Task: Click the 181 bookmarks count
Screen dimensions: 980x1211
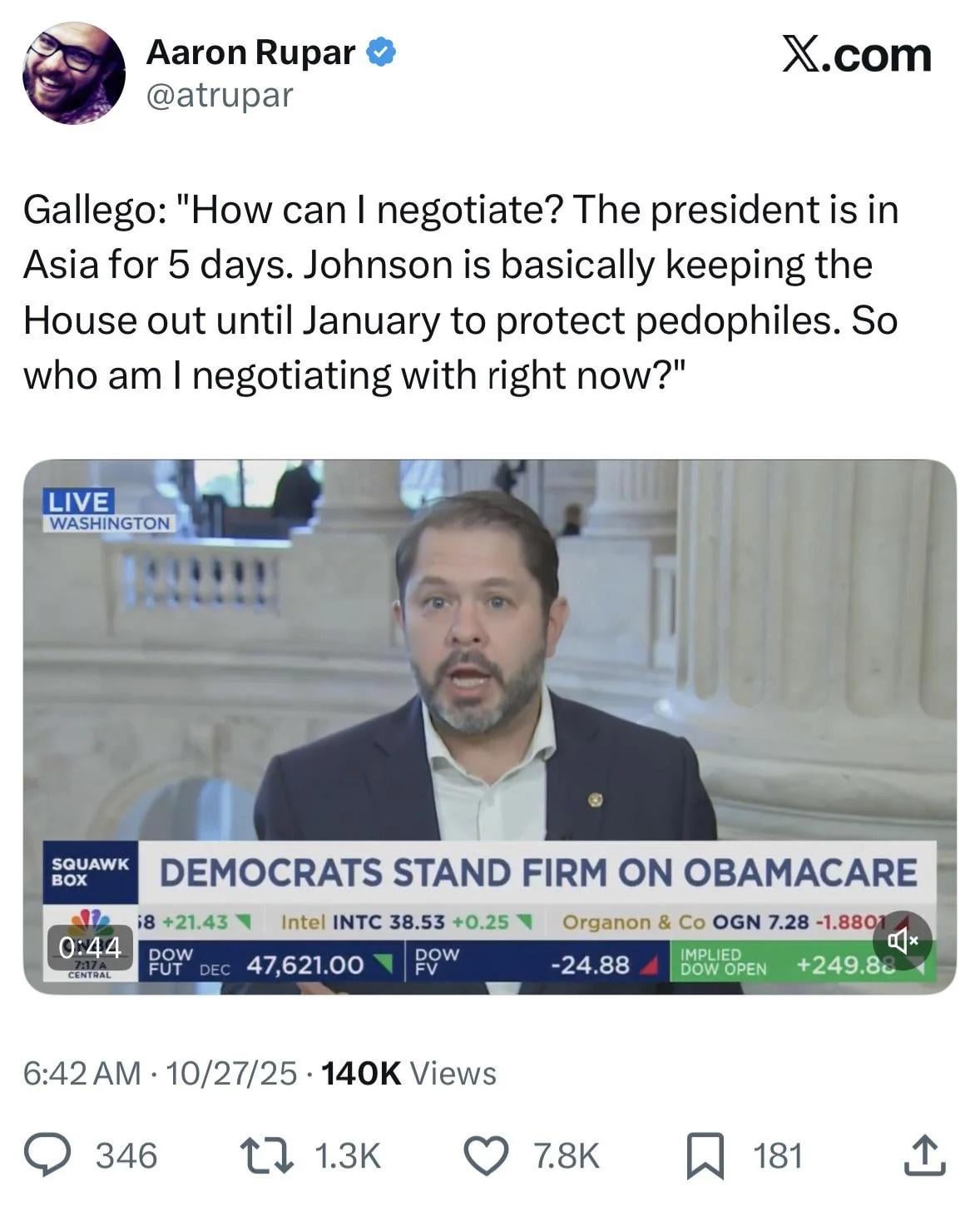Action: pos(777,1156)
